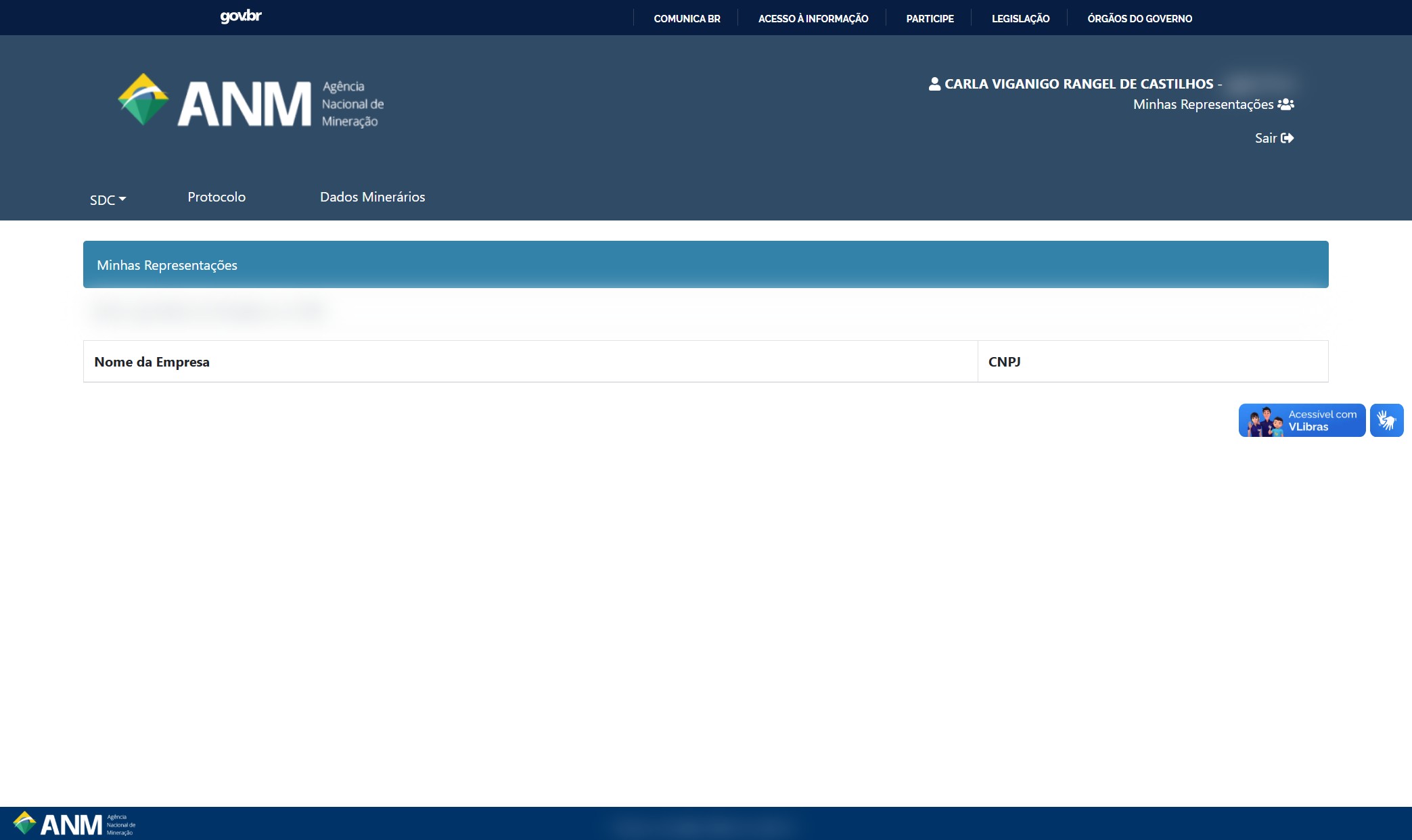Image resolution: width=1412 pixels, height=840 pixels.
Task: Click the group icon beside Minhas Representações
Action: click(1286, 104)
